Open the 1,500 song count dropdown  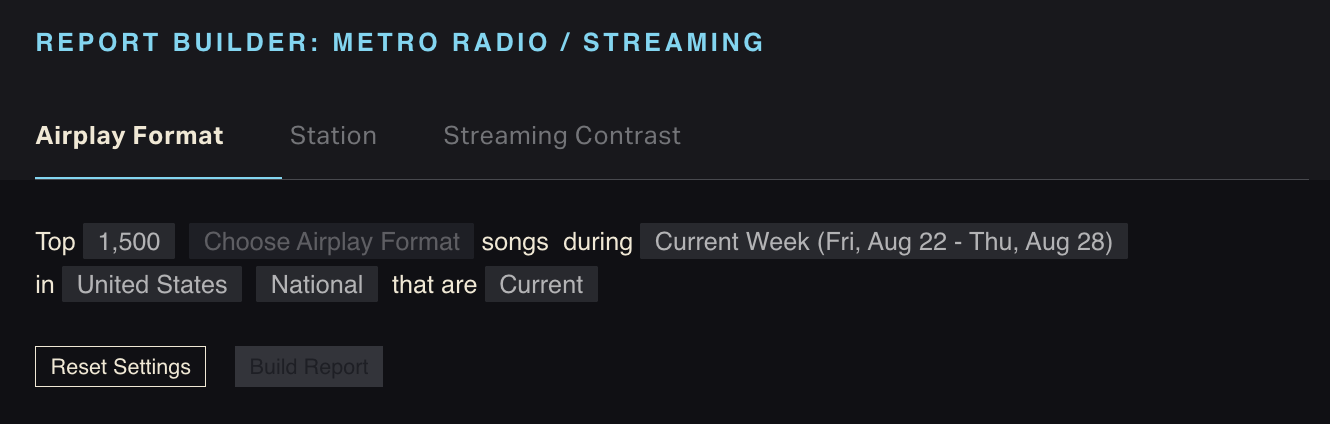(x=129, y=242)
